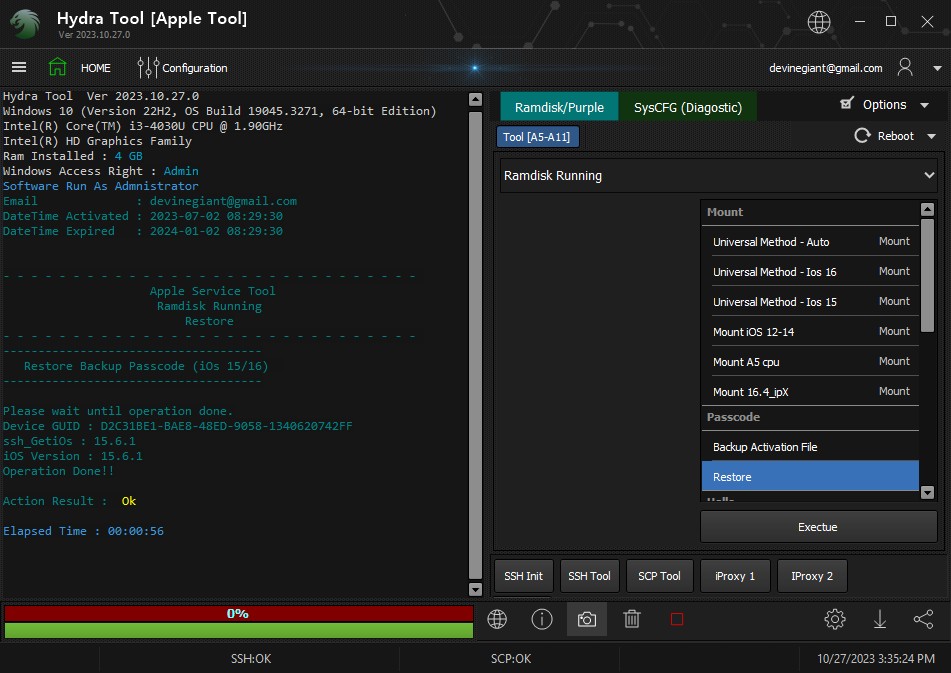
Task: Click the Mount group header
Action: (x=810, y=212)
